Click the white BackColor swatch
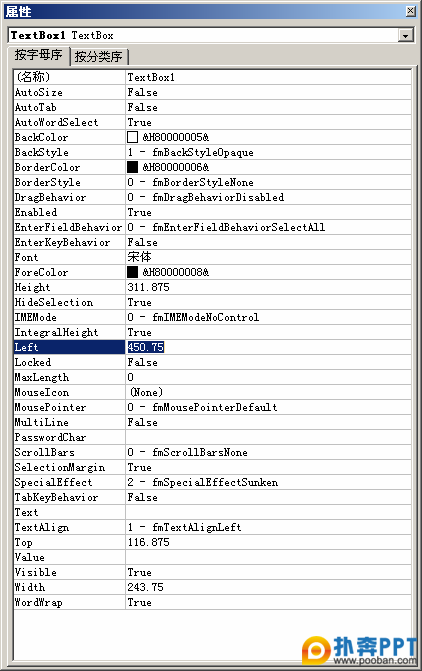This screenshot has height=671, width=422. click(x=133, y=137)
